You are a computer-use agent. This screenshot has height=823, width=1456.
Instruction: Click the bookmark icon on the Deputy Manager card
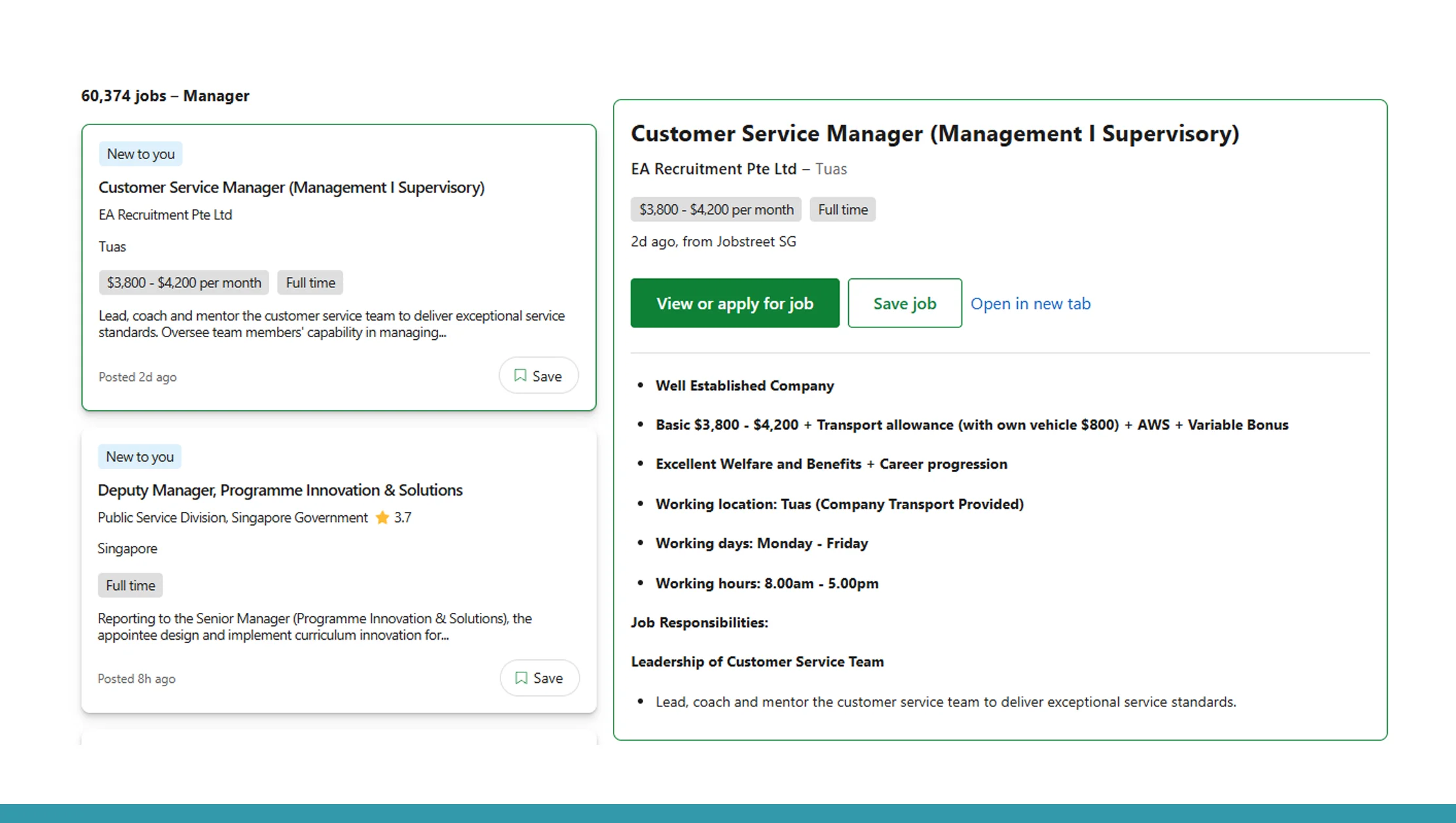pyautogui.click(x=521, y=678)
